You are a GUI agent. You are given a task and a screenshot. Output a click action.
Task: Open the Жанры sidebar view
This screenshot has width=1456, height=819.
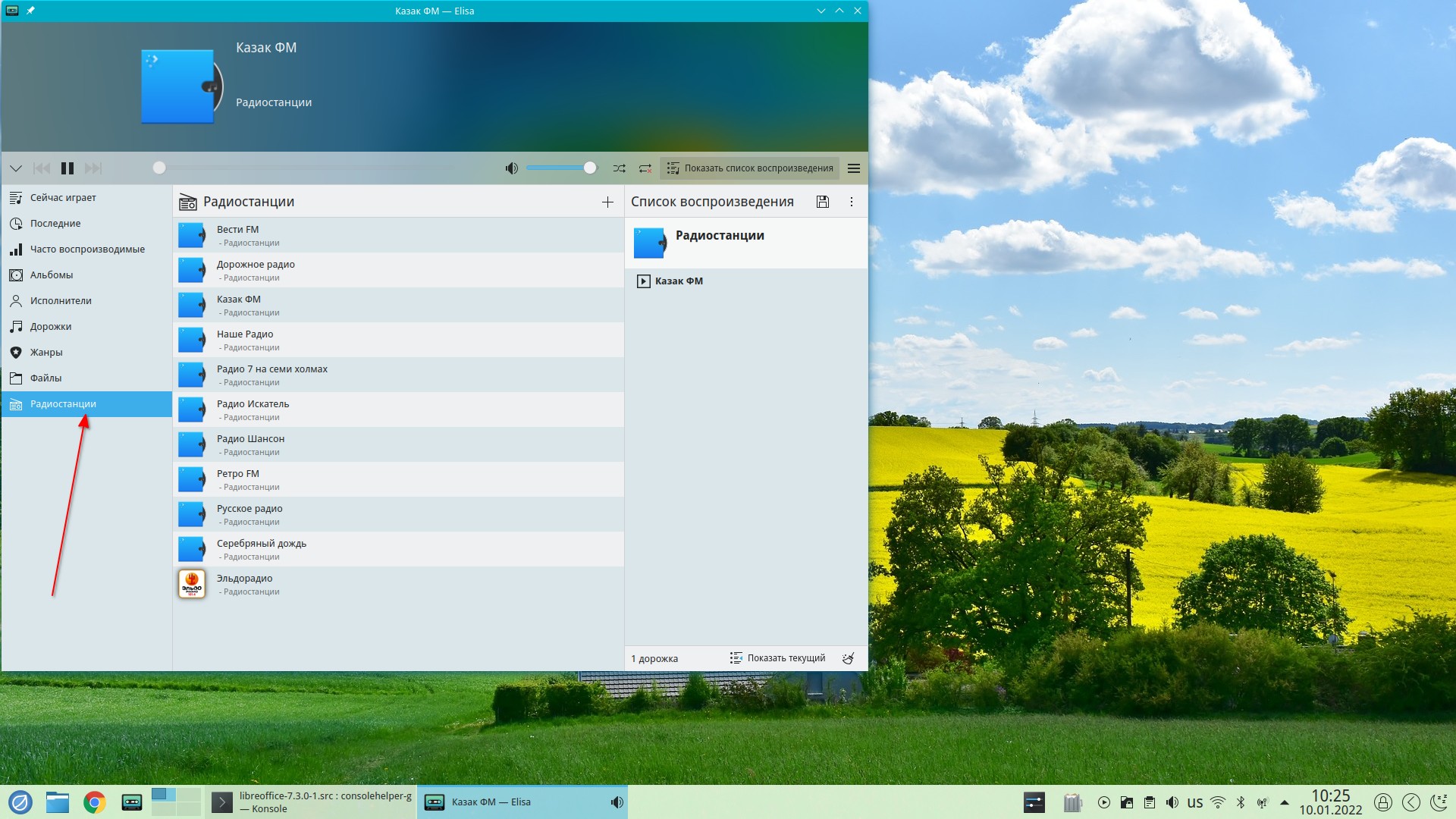click(46, 353)
